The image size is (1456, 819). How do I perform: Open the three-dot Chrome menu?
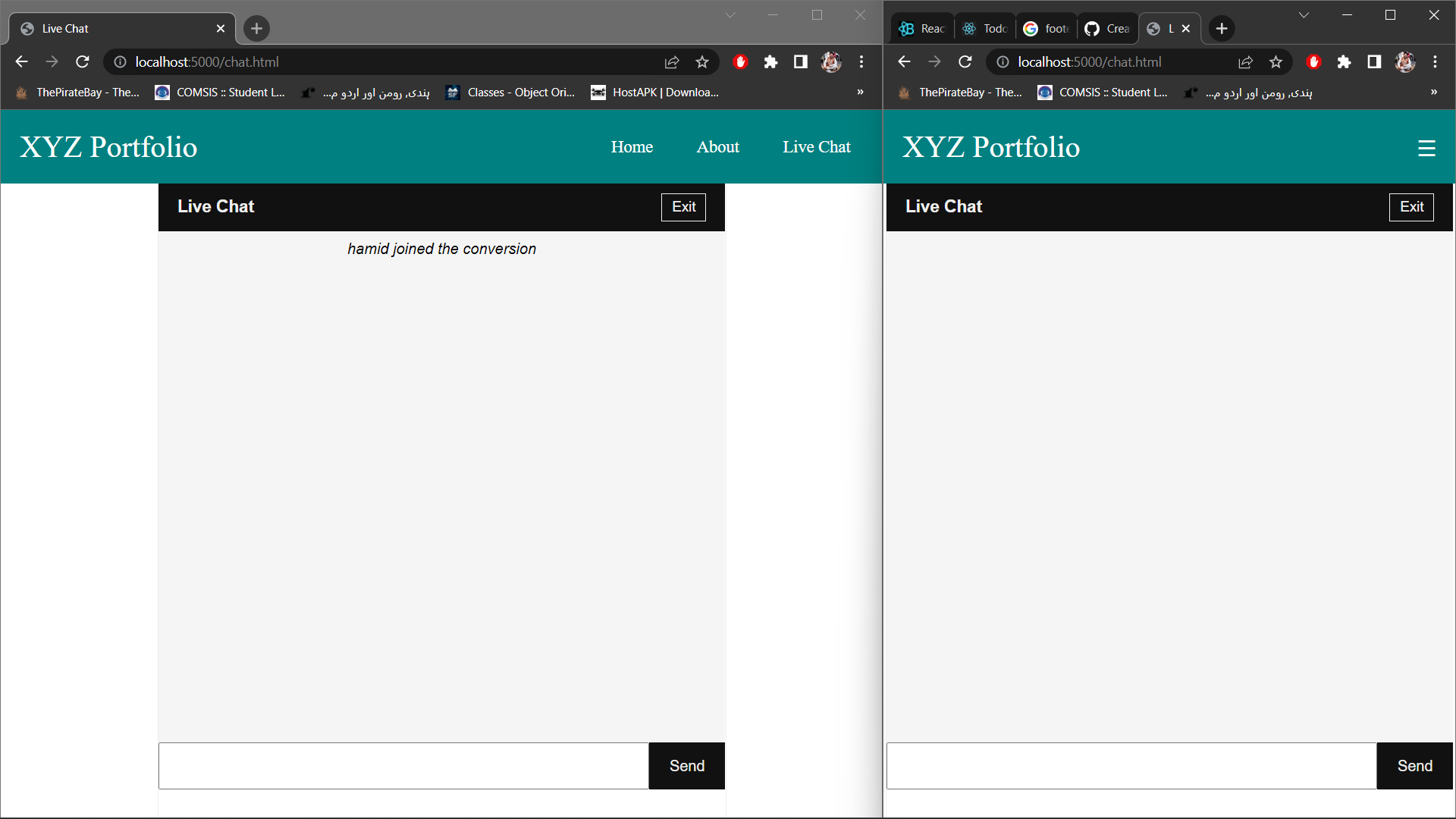click(861, 62)
